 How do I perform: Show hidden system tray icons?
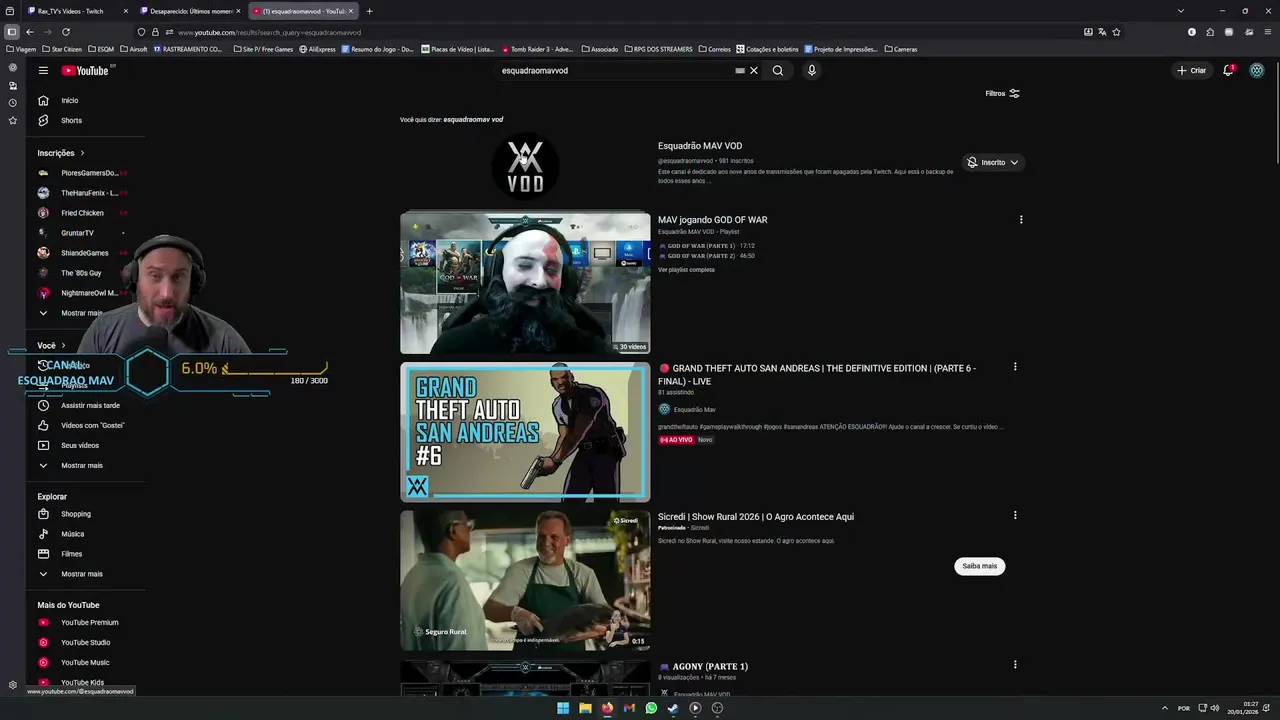coord(1164,708)
